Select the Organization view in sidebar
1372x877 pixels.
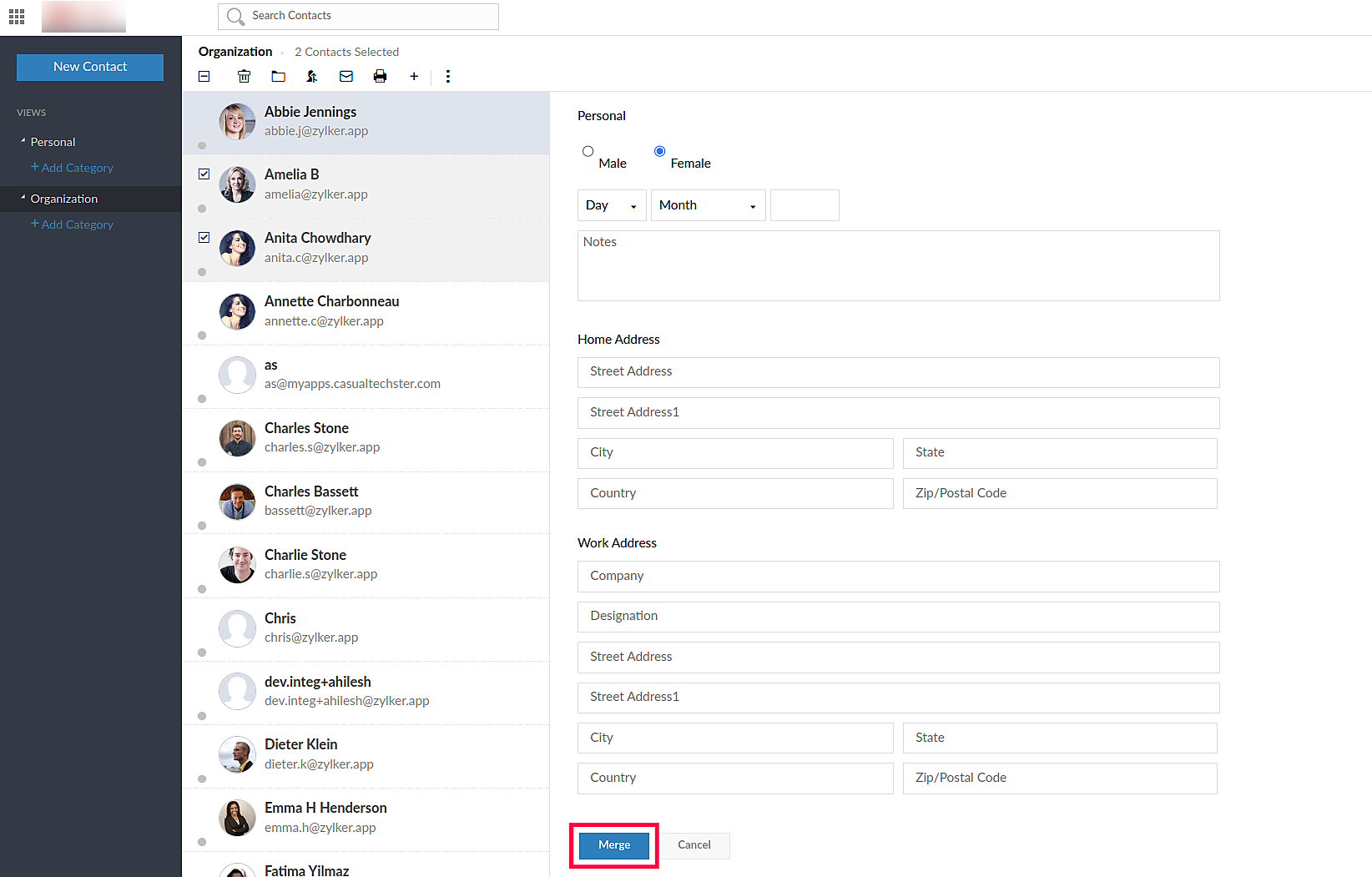[x=64, y=199]
